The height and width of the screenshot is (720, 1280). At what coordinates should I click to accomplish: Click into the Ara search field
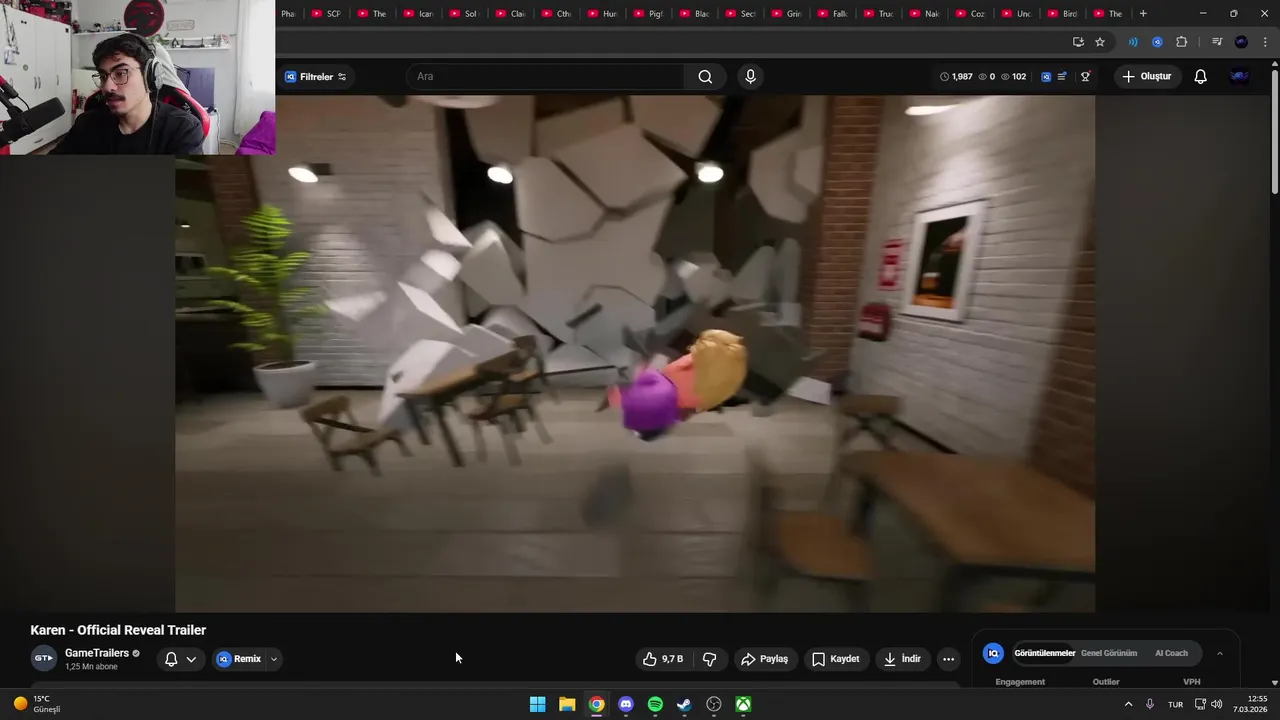[x=545, y=77]
